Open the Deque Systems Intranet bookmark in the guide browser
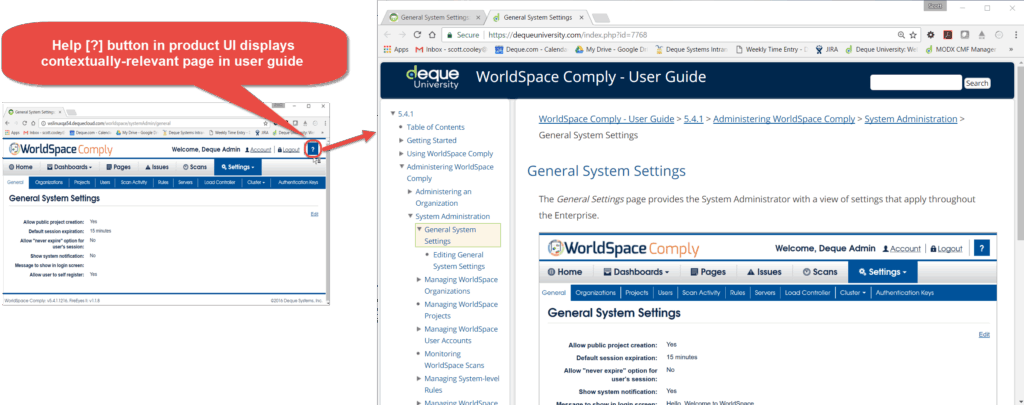The height and width of the screenshot is (405, 1024). [x=692, y=49]
